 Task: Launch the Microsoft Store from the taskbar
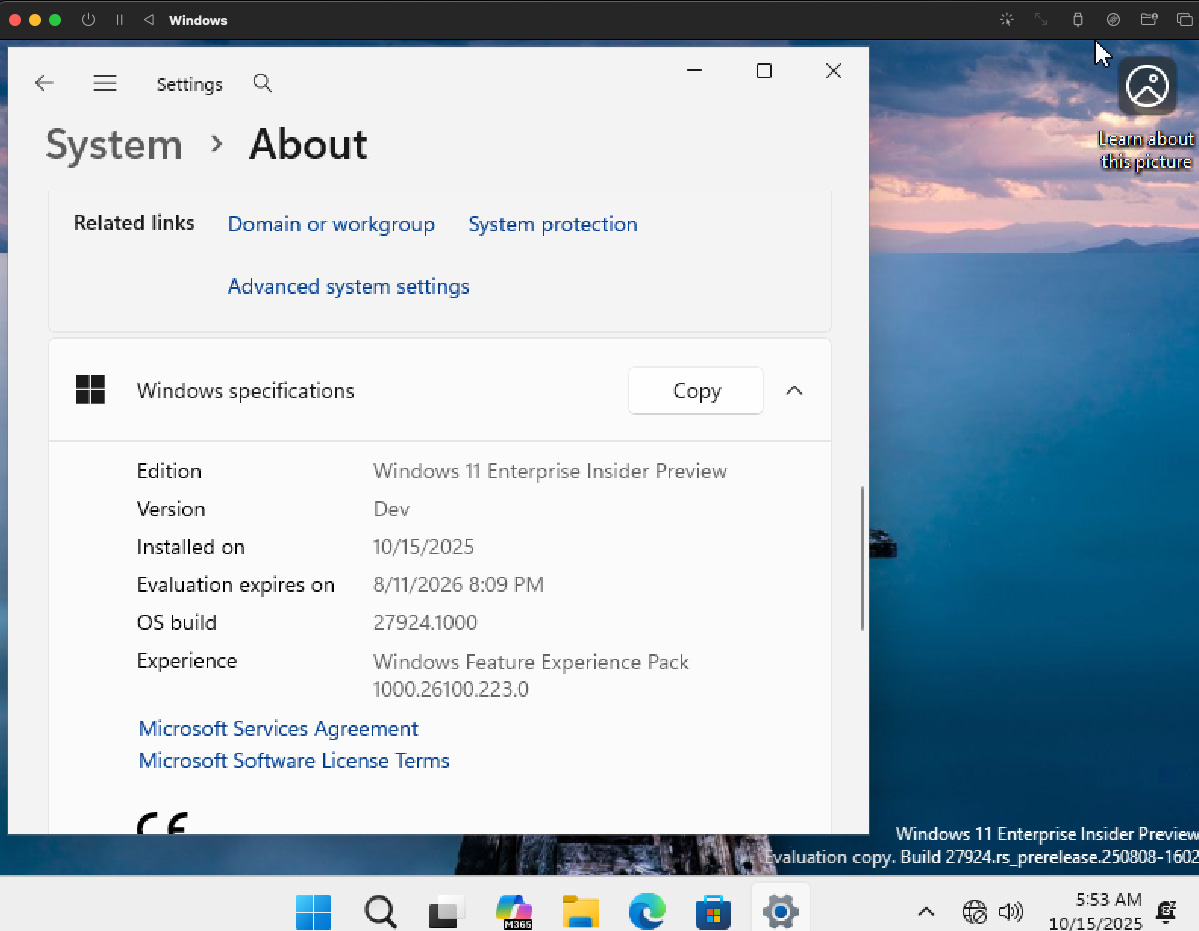713,912
